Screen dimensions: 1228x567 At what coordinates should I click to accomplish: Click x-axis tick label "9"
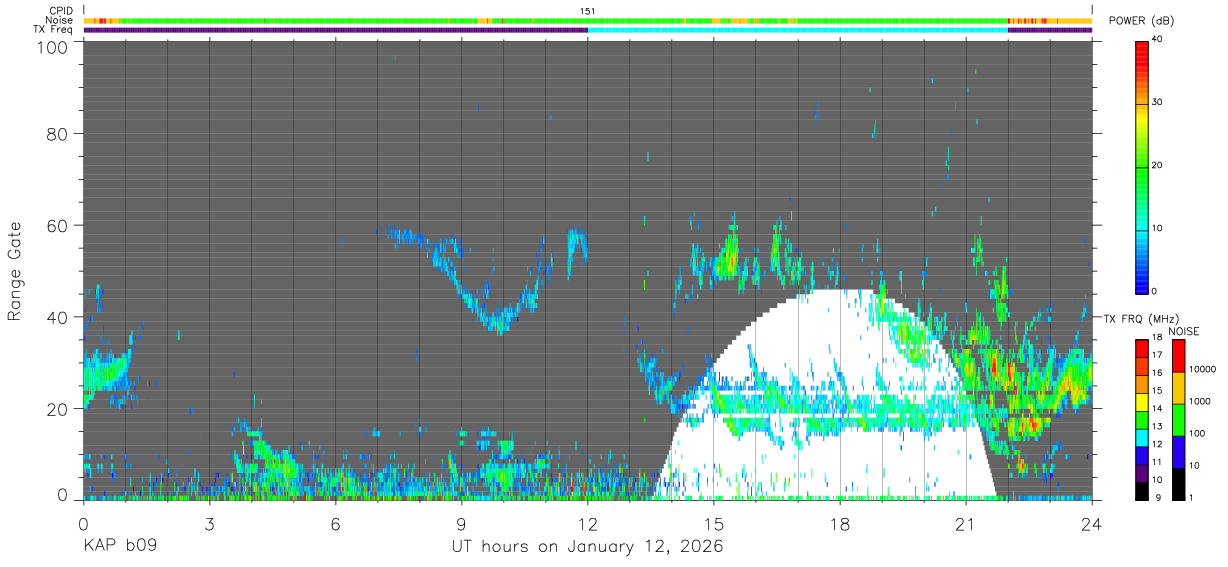click(x=461, y=524)
